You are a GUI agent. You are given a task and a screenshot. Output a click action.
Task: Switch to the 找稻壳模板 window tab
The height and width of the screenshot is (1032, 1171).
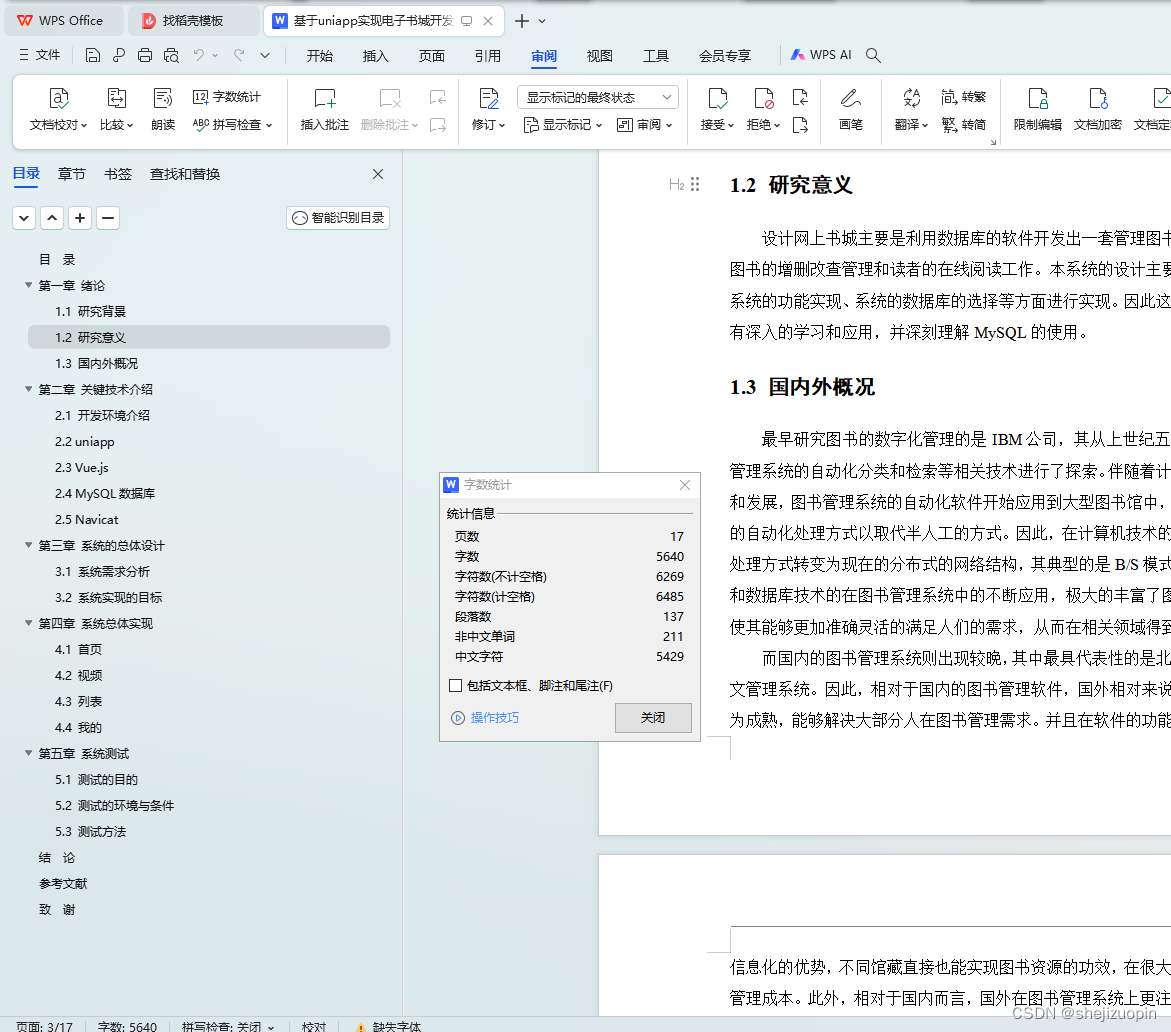pos(193,21)
